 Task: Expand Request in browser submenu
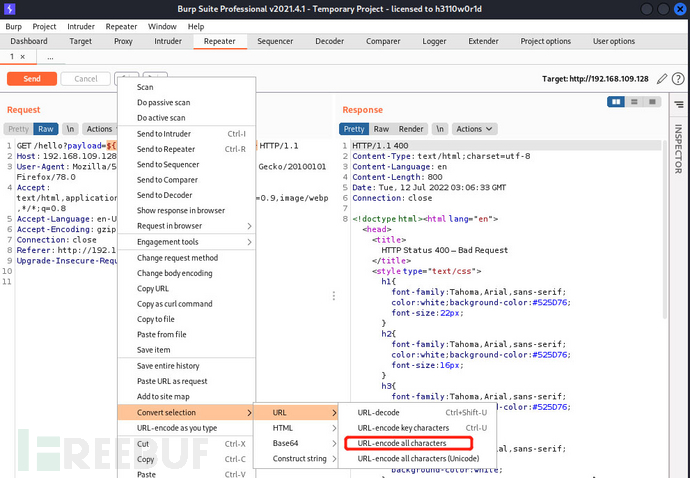coord(187,226)
